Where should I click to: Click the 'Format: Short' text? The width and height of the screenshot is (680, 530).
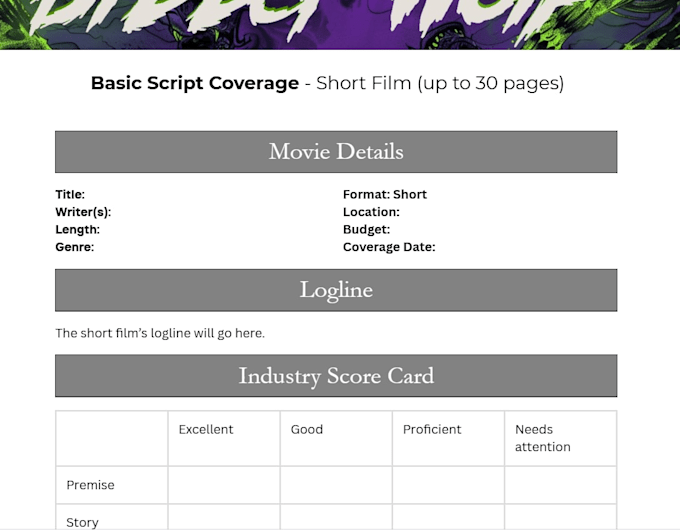(385, 194)
